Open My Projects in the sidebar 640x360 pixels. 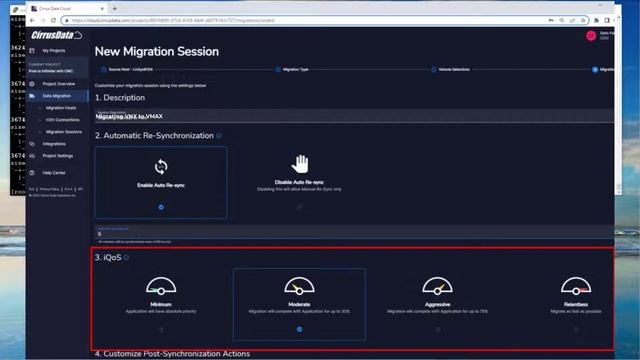click(x=54, y=51)
